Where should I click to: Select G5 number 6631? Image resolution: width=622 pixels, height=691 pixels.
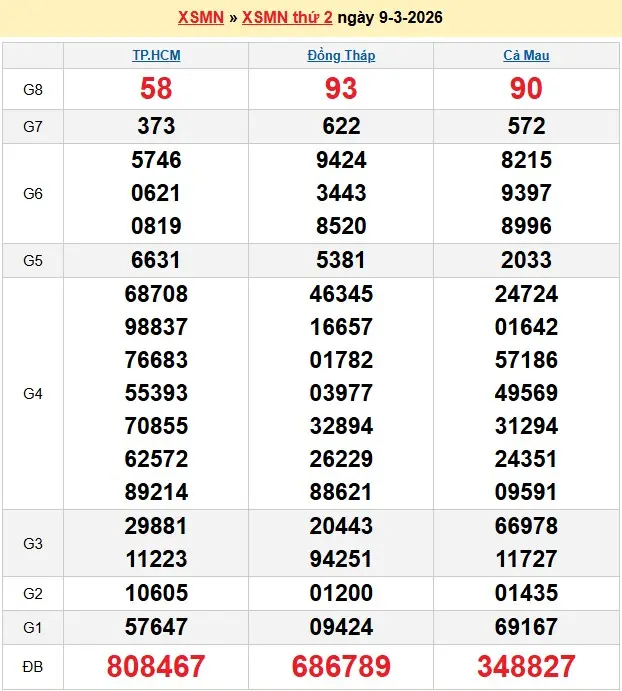156,260
